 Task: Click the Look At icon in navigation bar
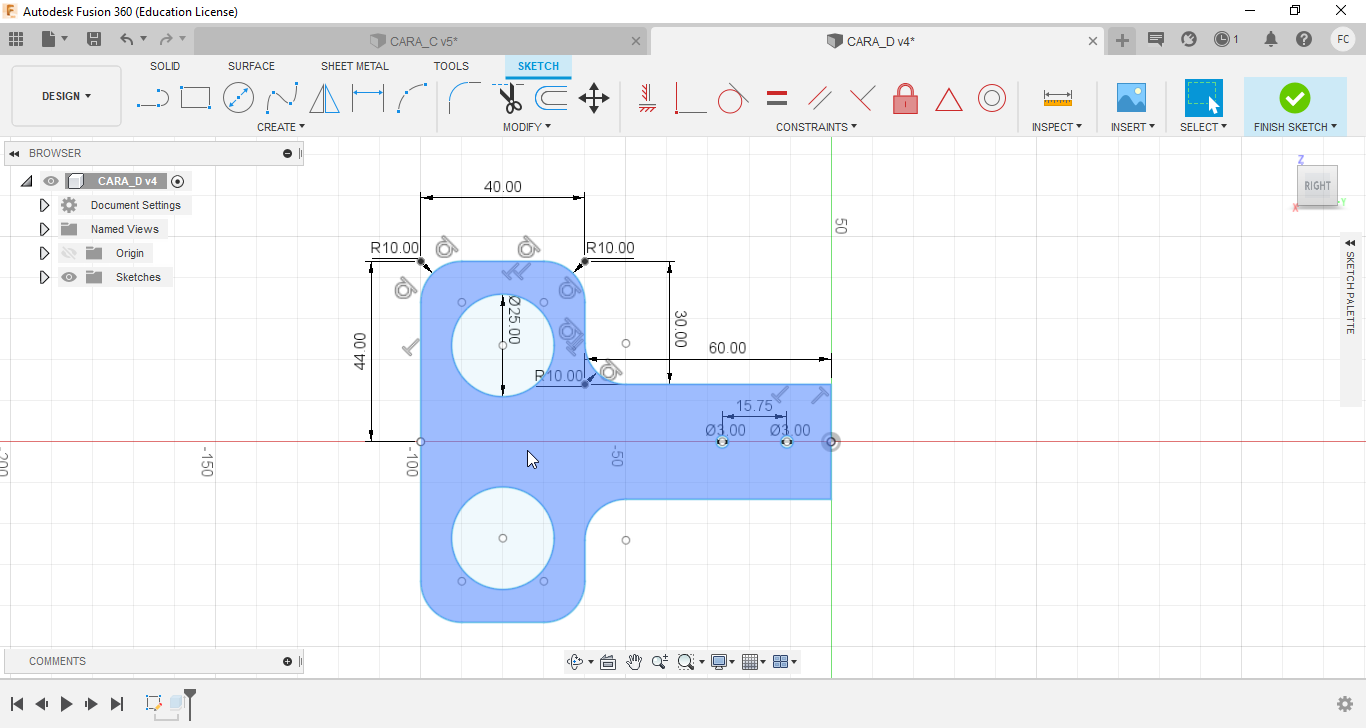coord(607,661)
